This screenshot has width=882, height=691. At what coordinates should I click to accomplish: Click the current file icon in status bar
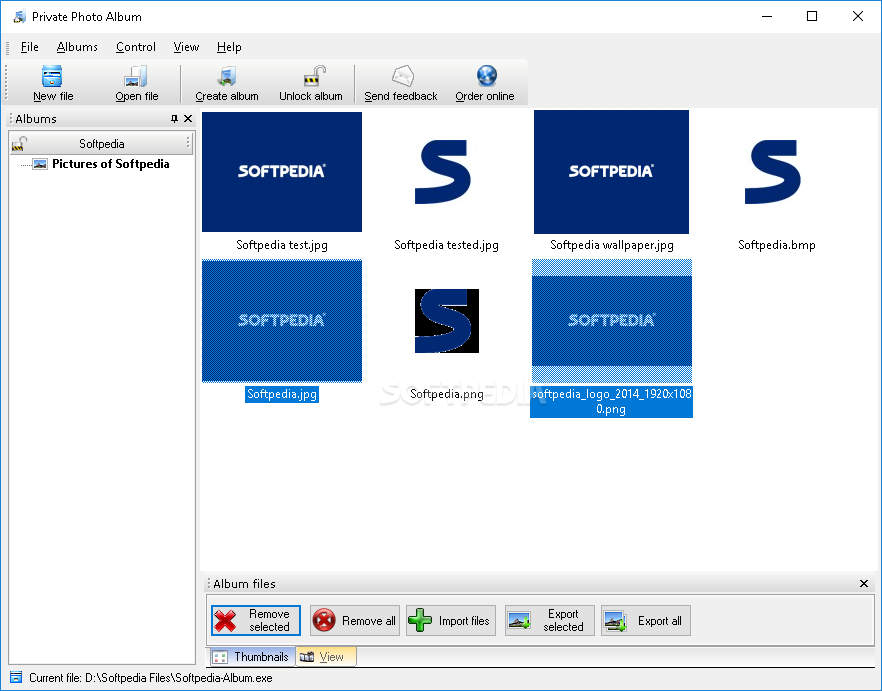tap(16, 677)
